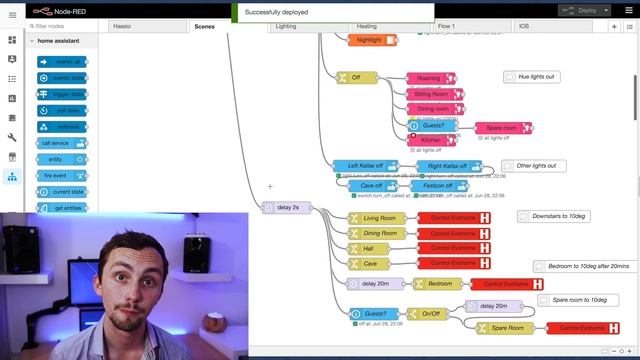Click the Deploy button
The height and width of the screenshot is (360, 640).
(580, 11)
